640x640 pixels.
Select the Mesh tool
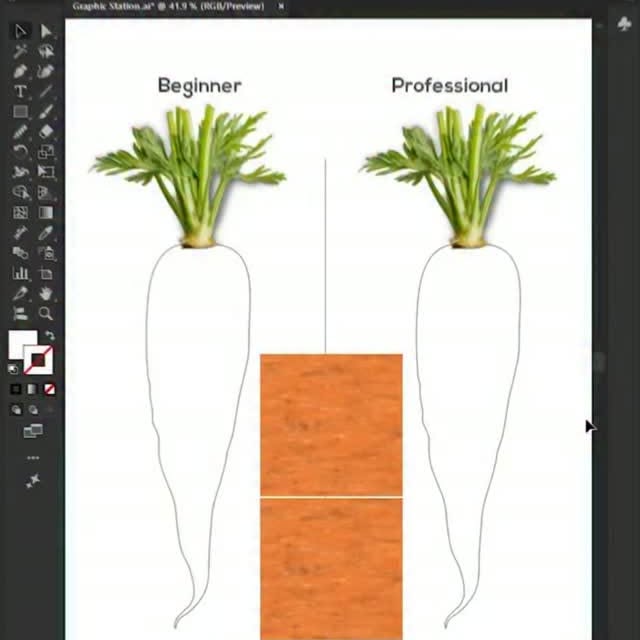click(20, 213)
